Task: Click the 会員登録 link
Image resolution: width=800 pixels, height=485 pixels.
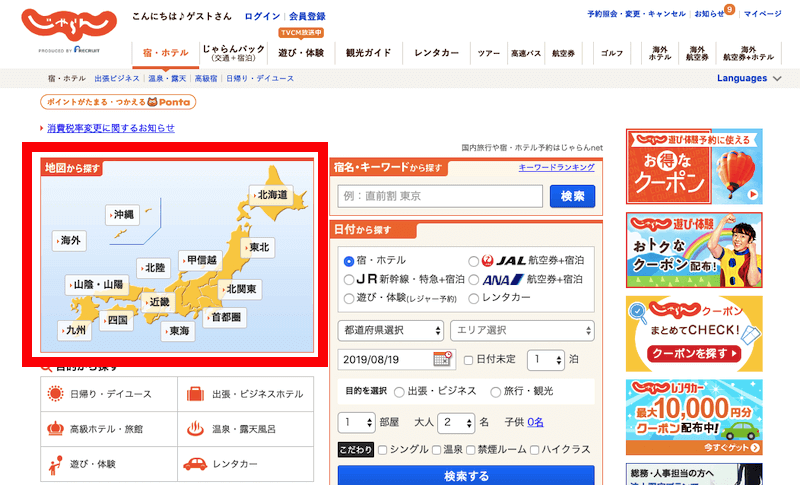Action: (307, 16)
